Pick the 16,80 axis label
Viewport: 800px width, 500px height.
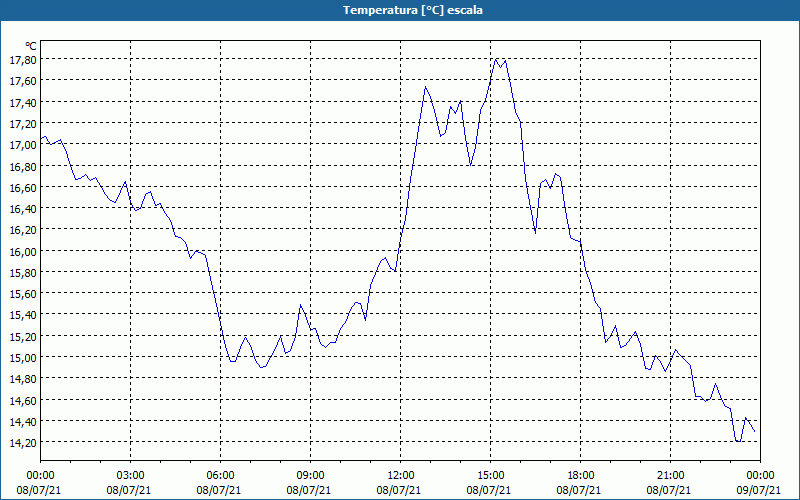pos(23,166)
